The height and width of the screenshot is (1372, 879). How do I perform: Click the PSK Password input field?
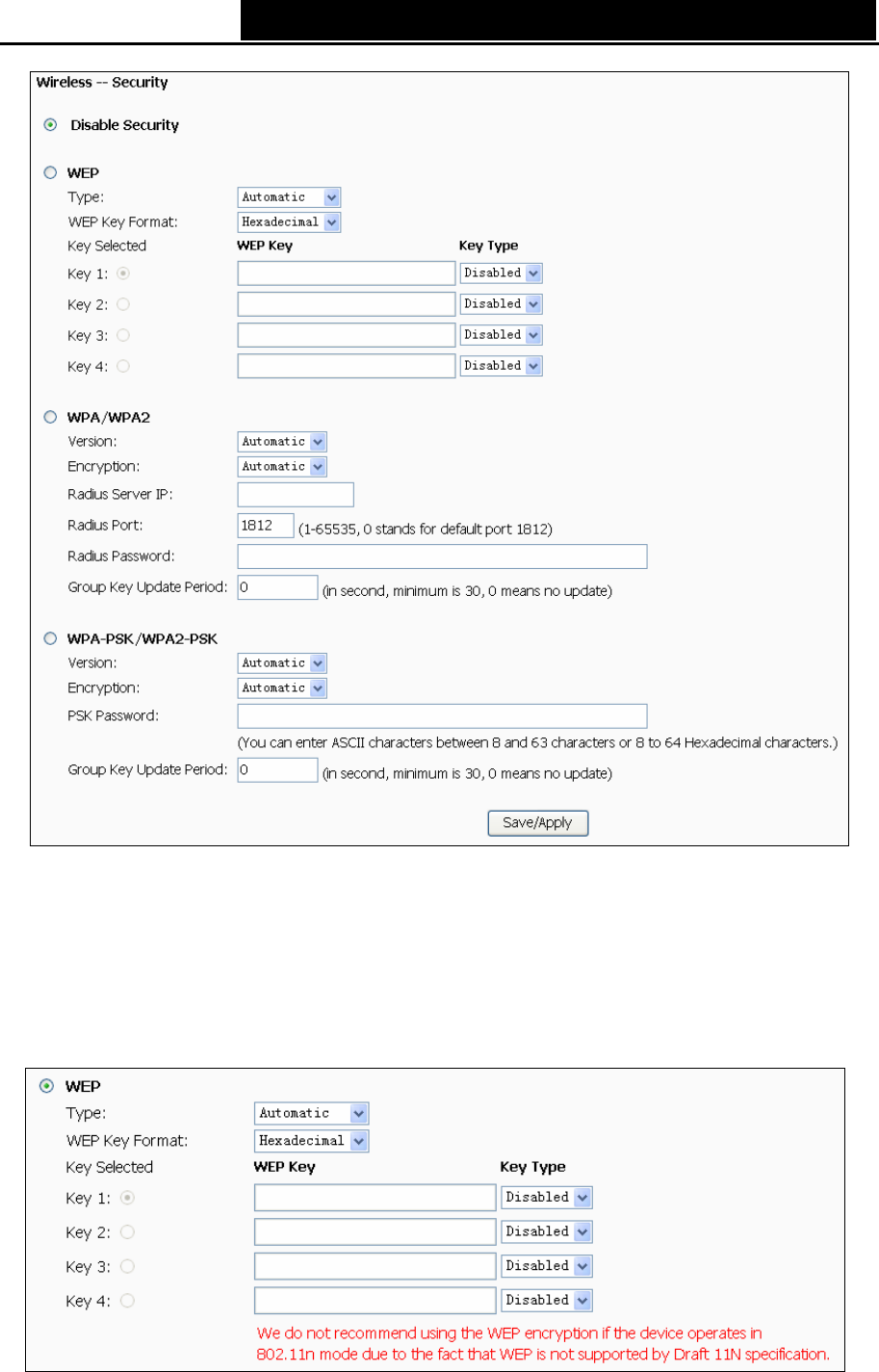pyautogui.click(x=442, y=716)
